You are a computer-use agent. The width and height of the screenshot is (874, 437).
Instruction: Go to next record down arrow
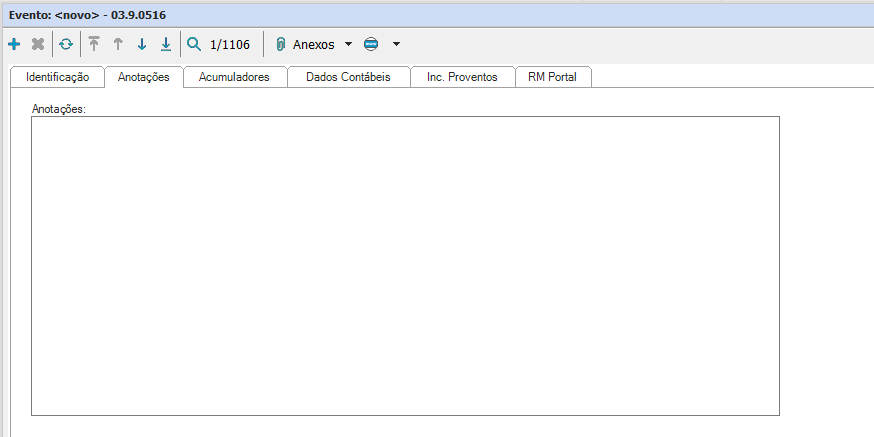pos(142,45)
